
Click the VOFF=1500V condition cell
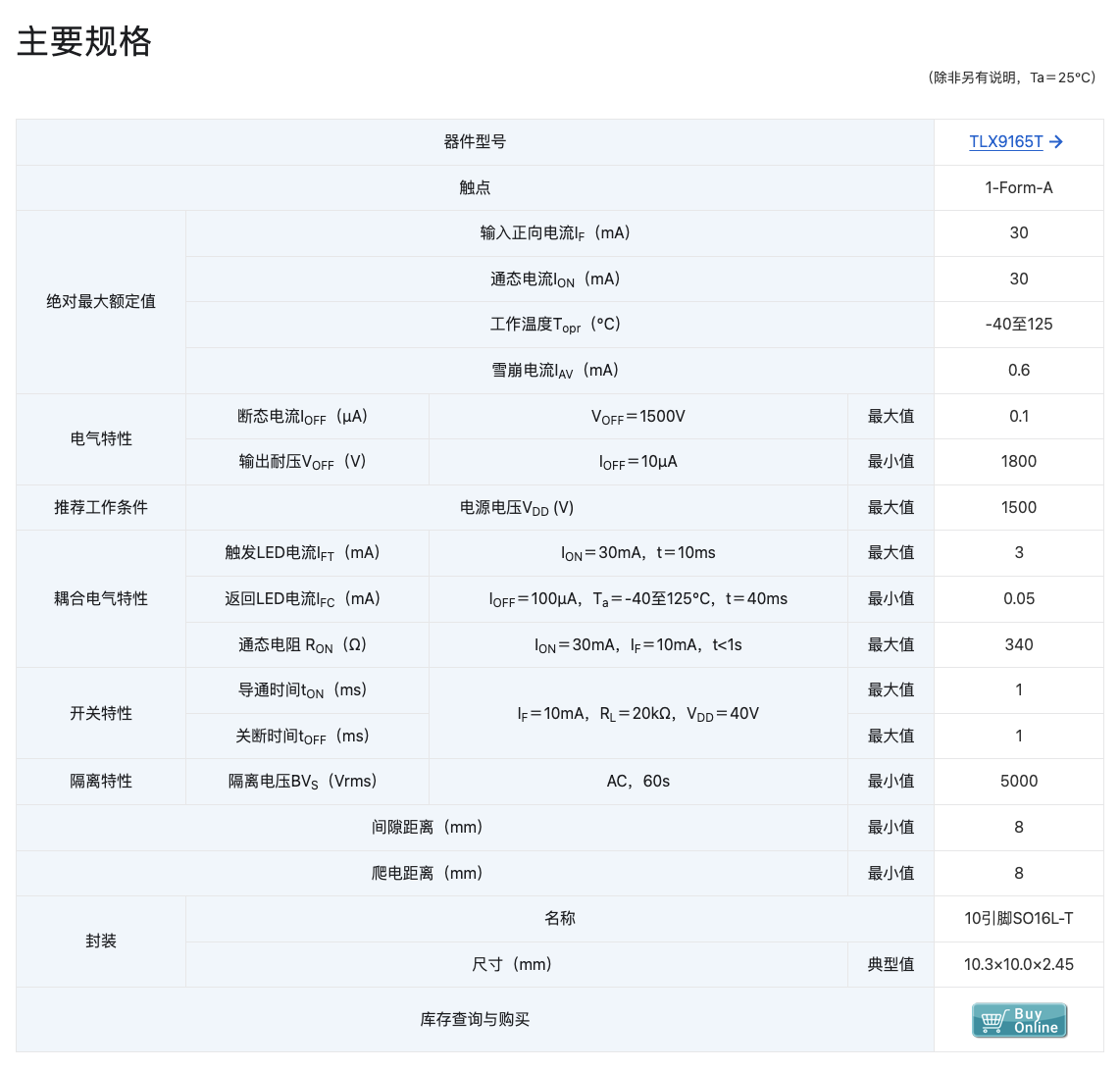(x=637, y=417)
